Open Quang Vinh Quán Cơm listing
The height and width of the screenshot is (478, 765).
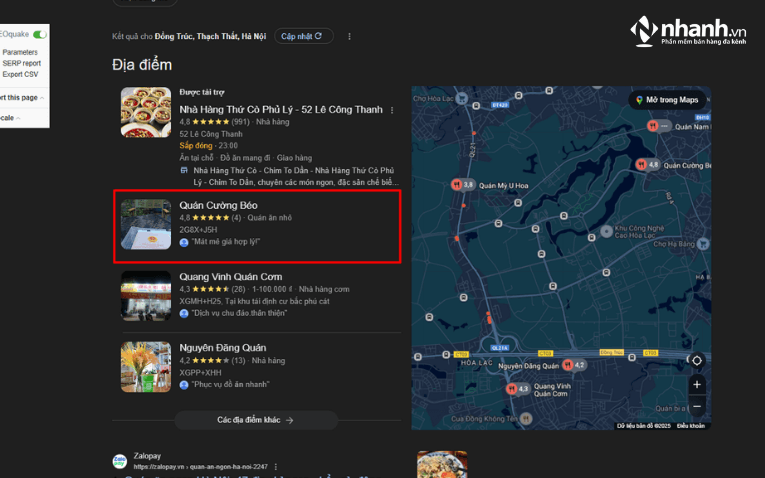(x=231, y=277)
